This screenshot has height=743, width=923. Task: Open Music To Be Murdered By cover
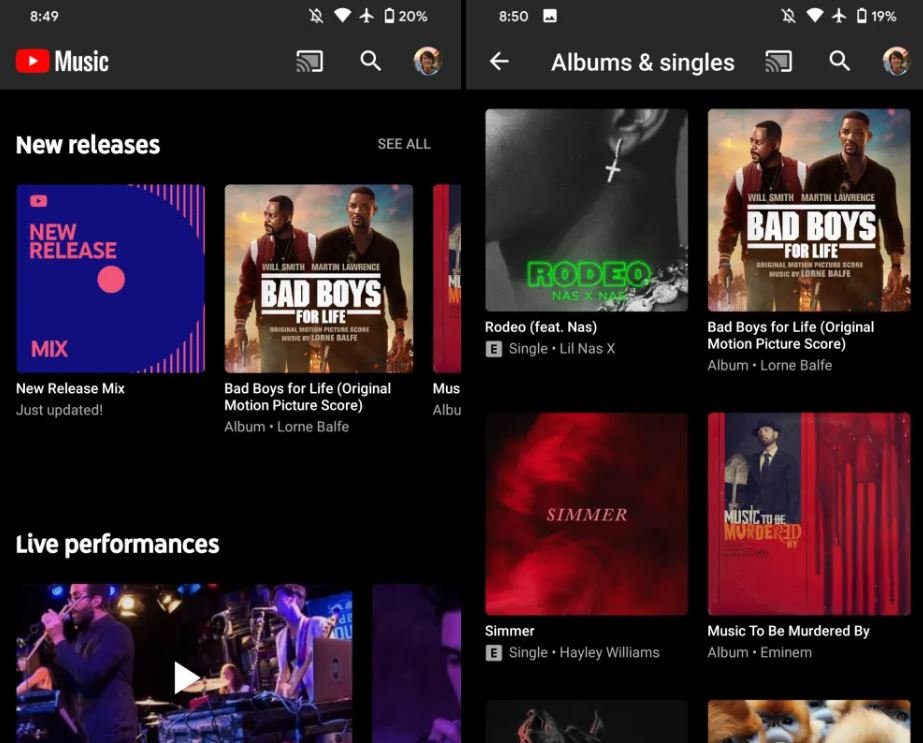tap(809, 514)
